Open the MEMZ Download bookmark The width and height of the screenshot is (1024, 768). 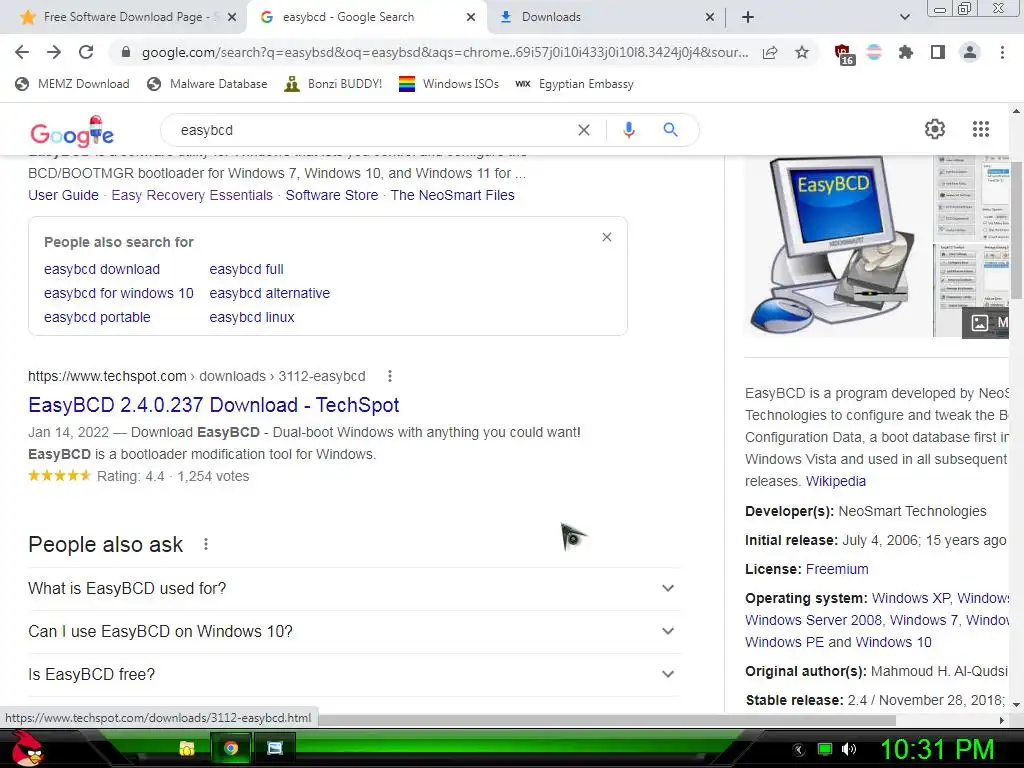tap(72, 84)
